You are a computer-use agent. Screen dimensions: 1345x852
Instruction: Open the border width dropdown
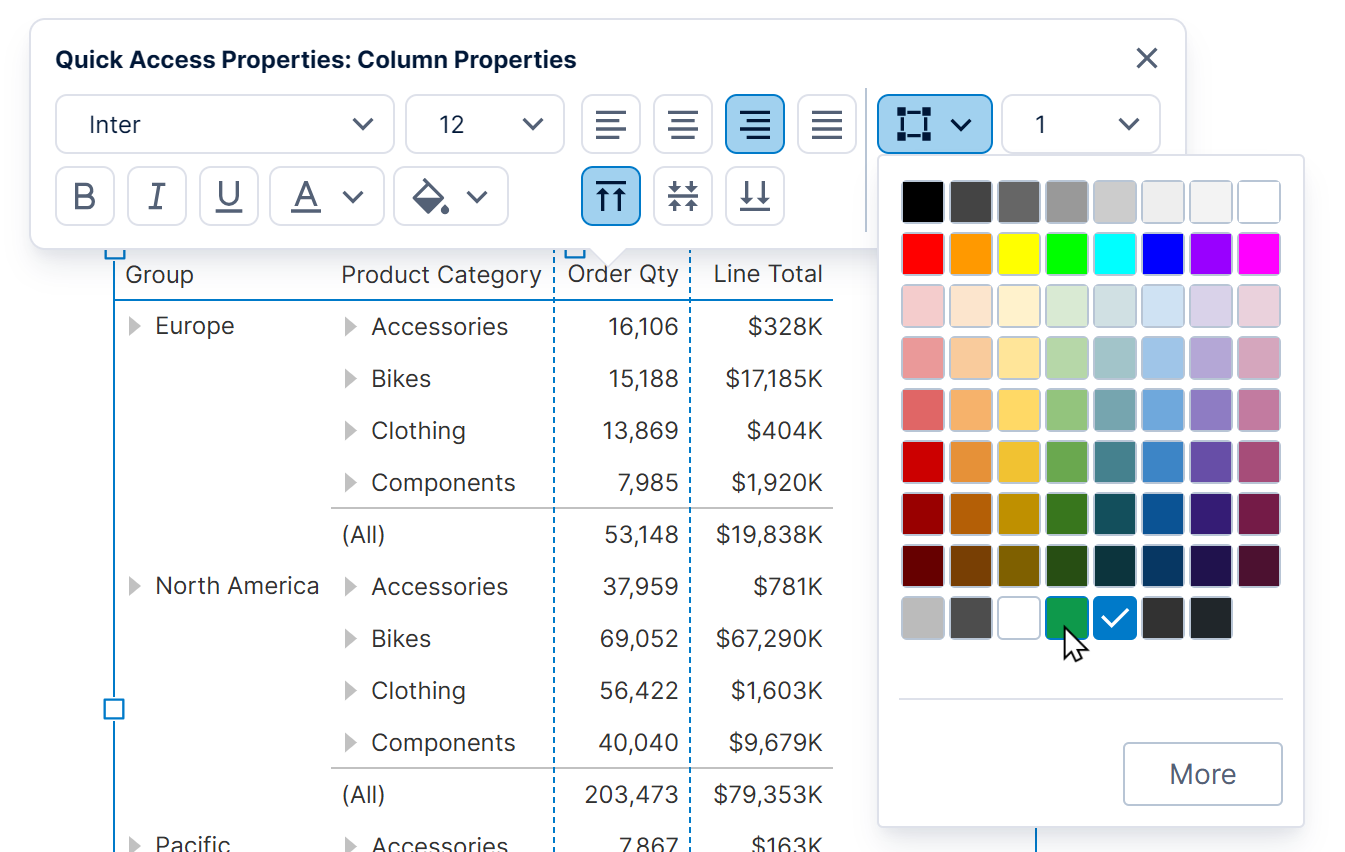click(x=1081, y=124)
